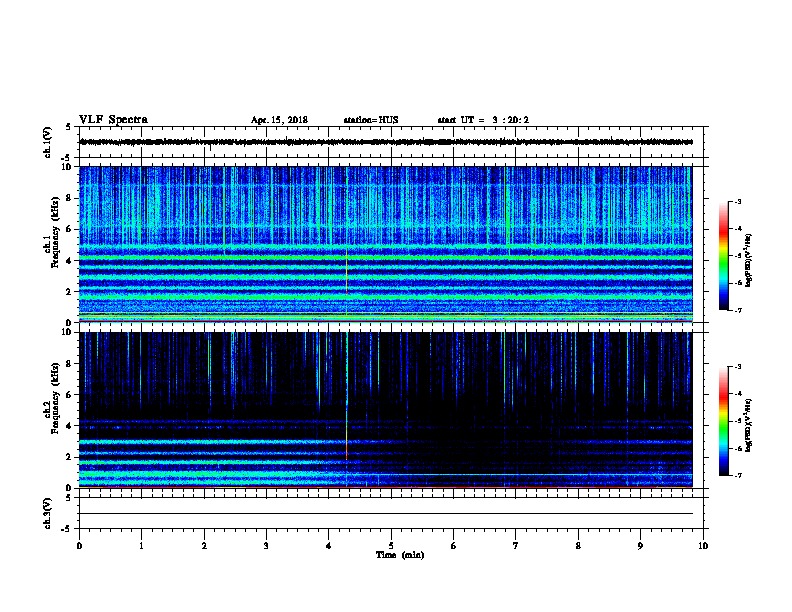Click the ch.1 voltage waveform trace
This screenshot has height=612, width=792.
click(x=386, y=142)
